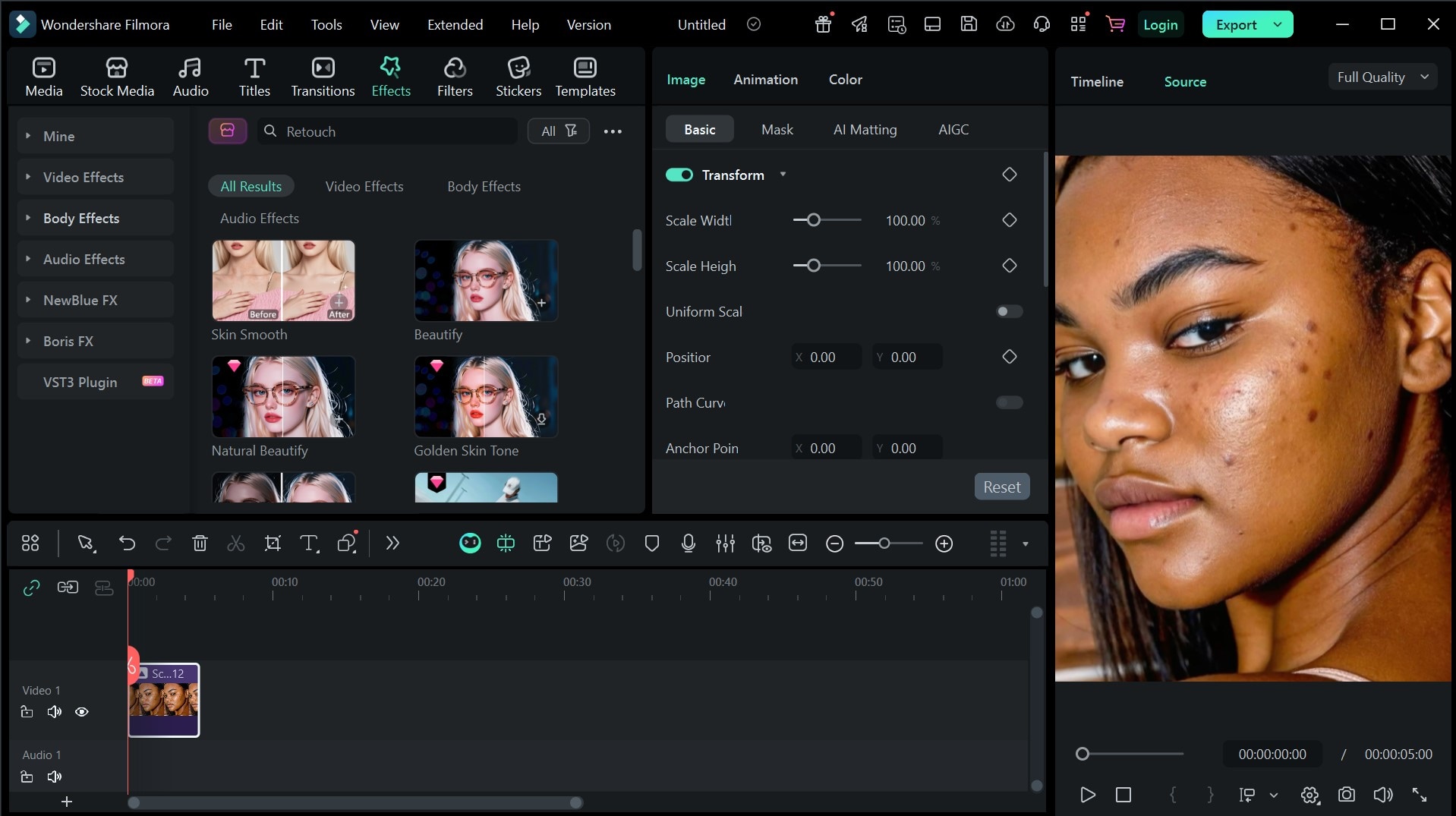Click the split scissors icon

pyautogui.click(x=235, y=543)
